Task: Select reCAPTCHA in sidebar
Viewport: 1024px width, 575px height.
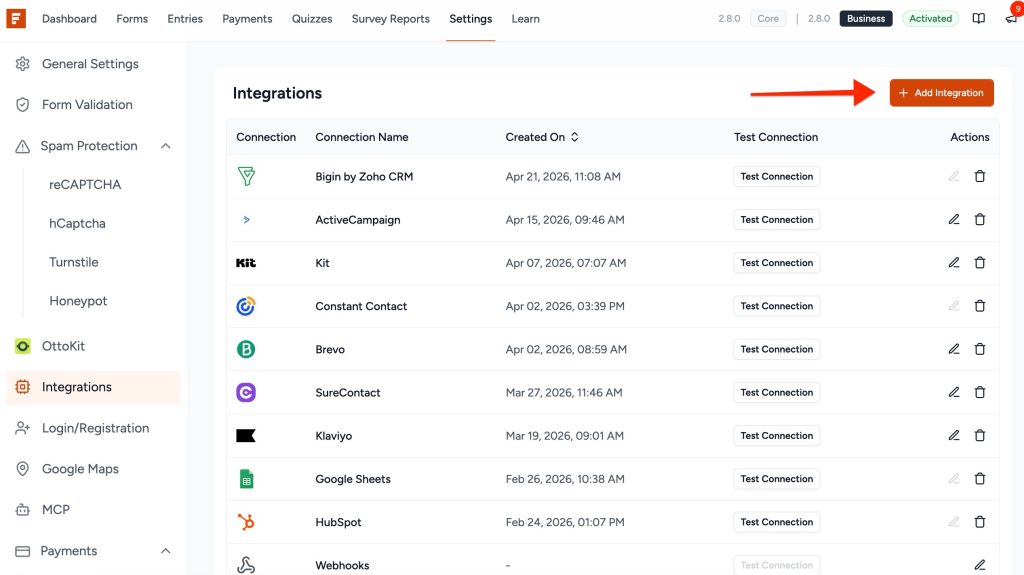Action: coord(85,184)
